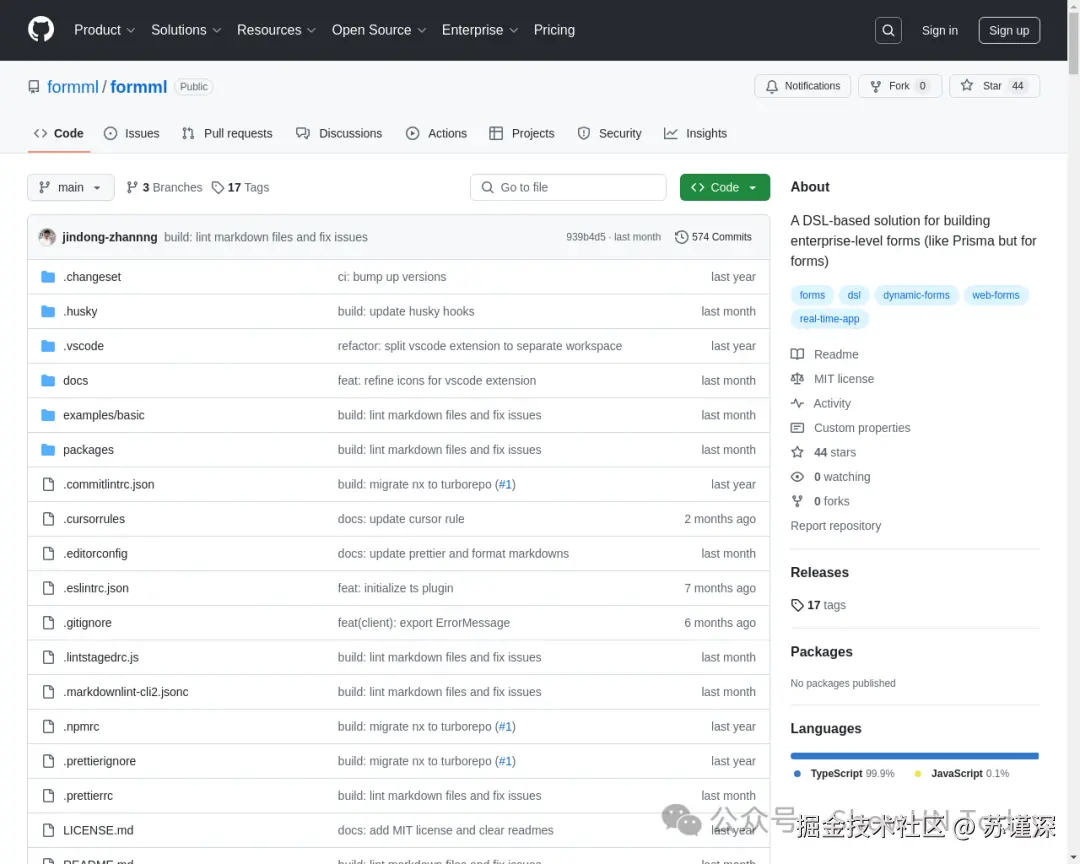Click the MIT license scale icon
Viewport: 1080px width, 864px height.
point(797,379)
